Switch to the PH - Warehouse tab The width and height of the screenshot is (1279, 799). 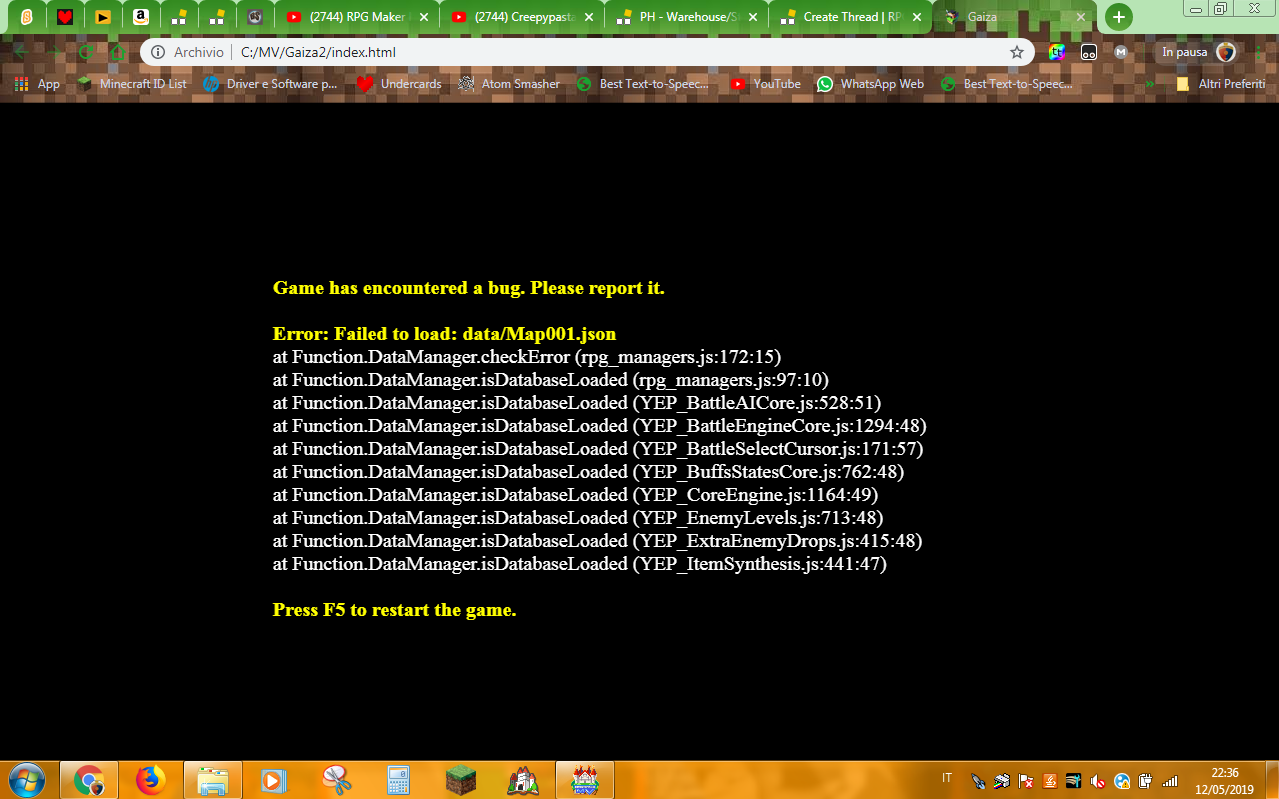[686, 17]
